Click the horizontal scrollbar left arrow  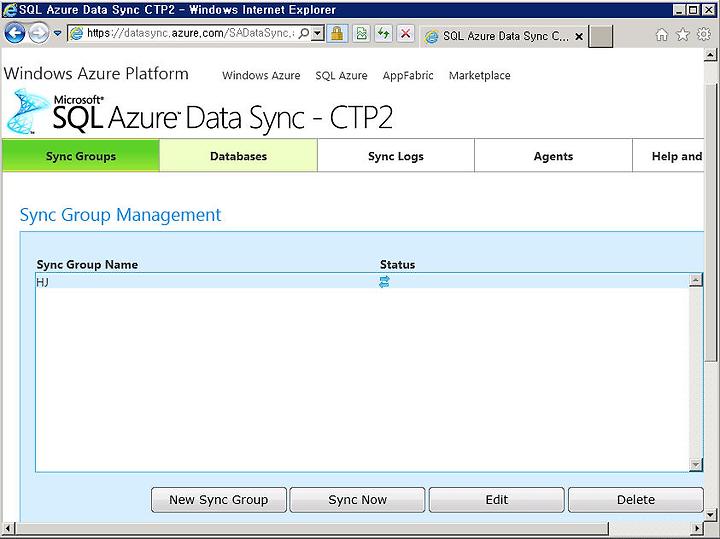[x=8, y=528]
